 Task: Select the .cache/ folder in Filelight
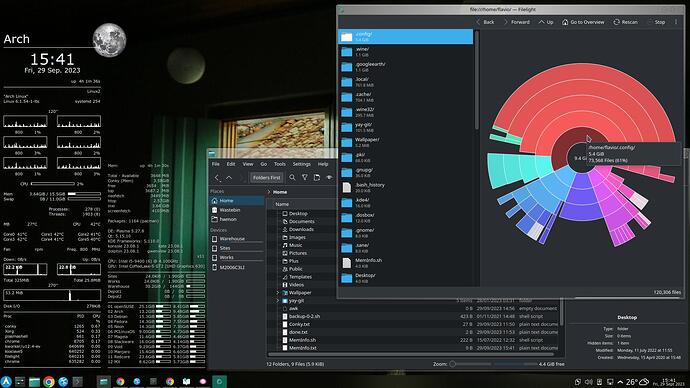[x=405, y=97]
